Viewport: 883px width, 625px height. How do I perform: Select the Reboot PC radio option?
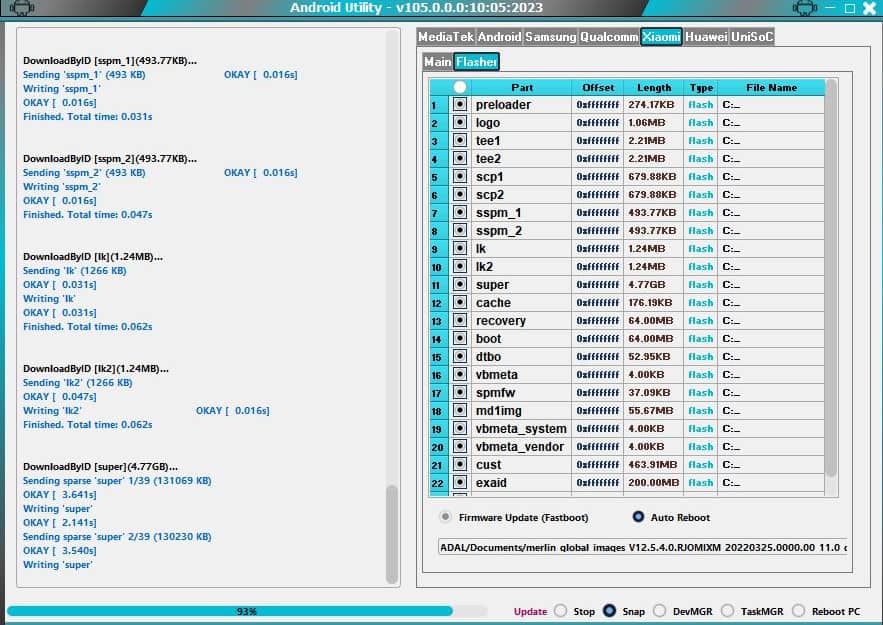tap(799, 611)
